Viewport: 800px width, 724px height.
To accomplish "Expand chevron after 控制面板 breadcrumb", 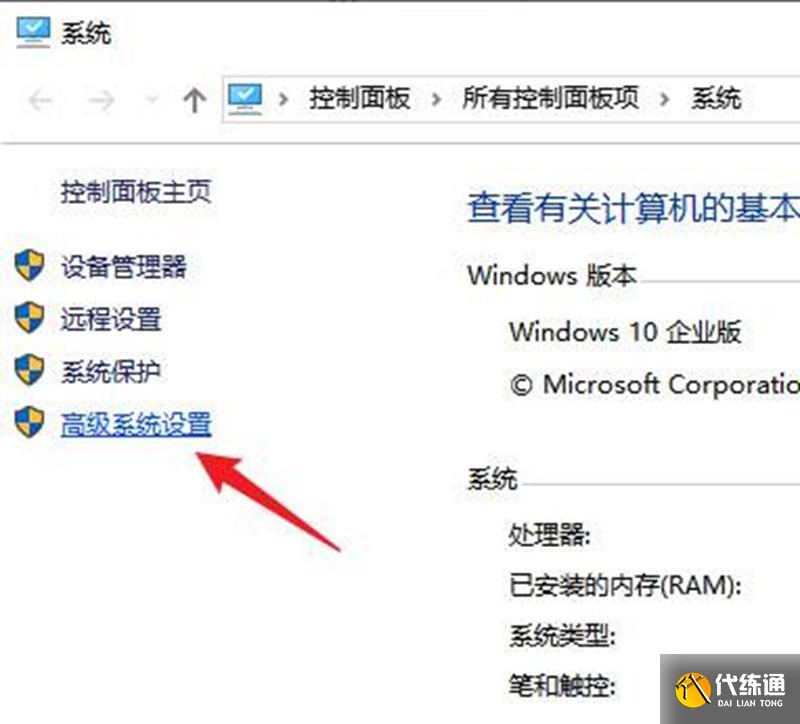I will click(x=436, y=99).
